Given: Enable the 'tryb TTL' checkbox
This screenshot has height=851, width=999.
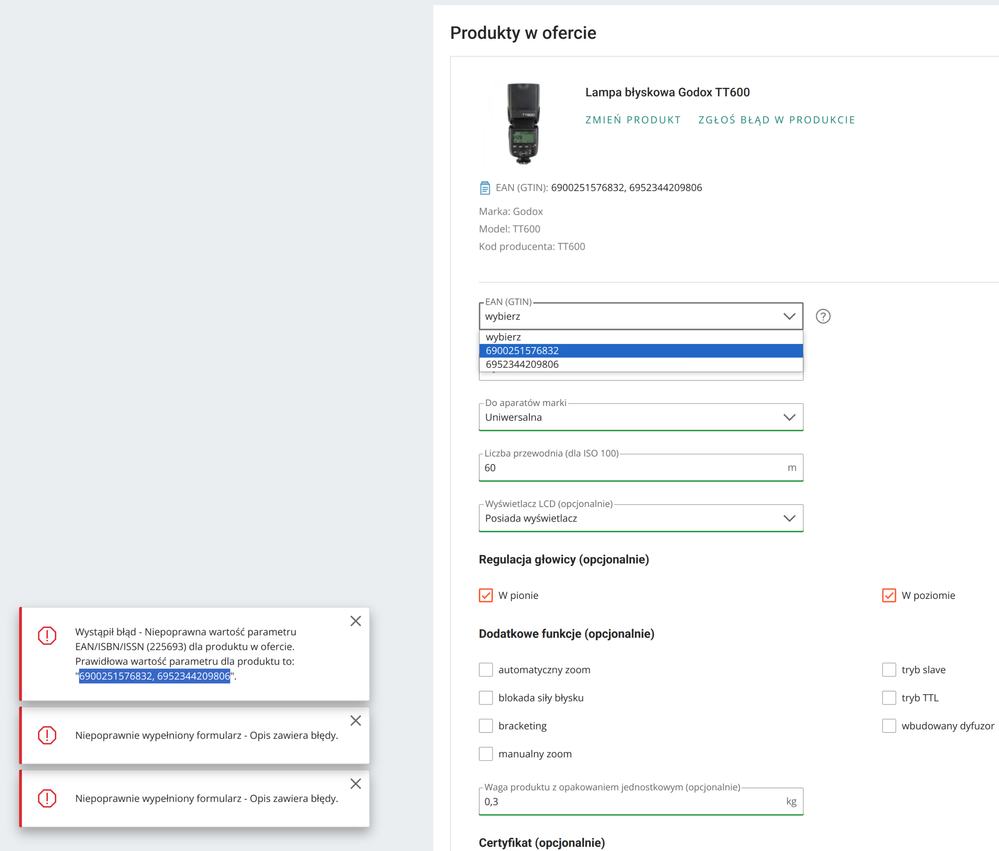Looking at the screenshot, I should pyautogui.click(x=889, y=697).
